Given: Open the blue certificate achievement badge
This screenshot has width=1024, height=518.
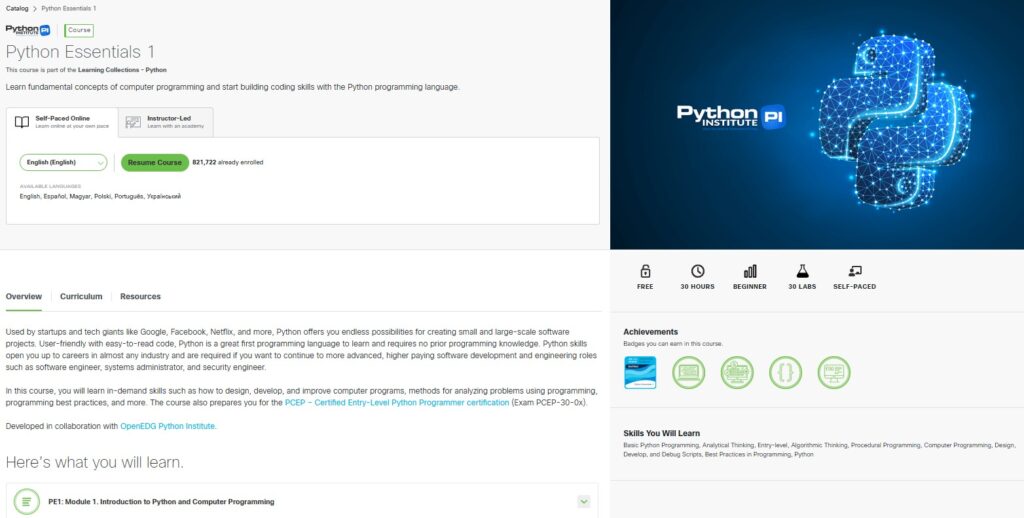Looking at the screenshot, I should [640, 372].
